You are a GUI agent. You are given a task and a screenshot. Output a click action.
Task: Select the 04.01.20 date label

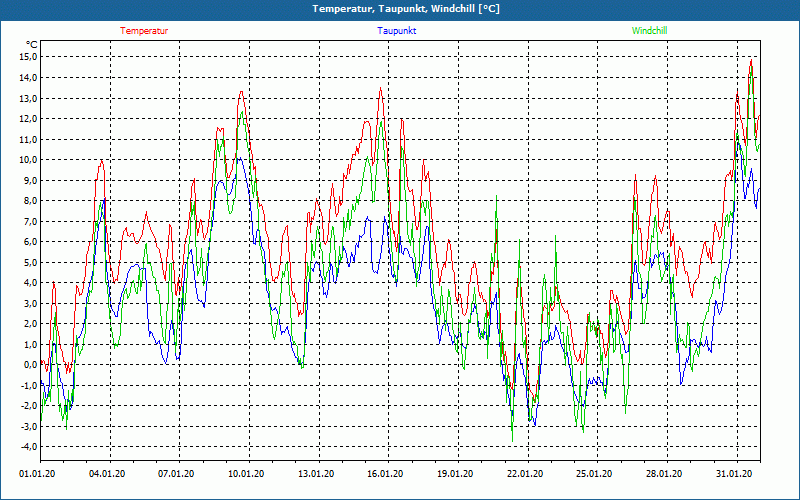pos(107,474)
